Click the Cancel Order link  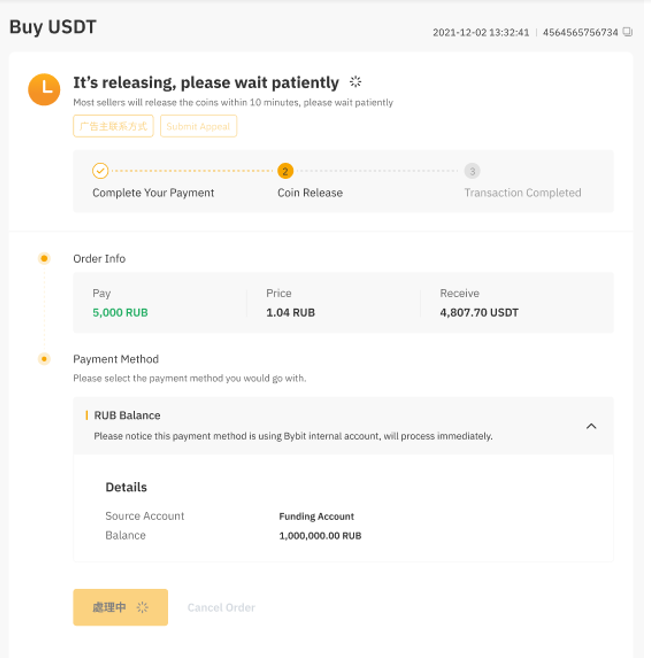coord(221,607)
